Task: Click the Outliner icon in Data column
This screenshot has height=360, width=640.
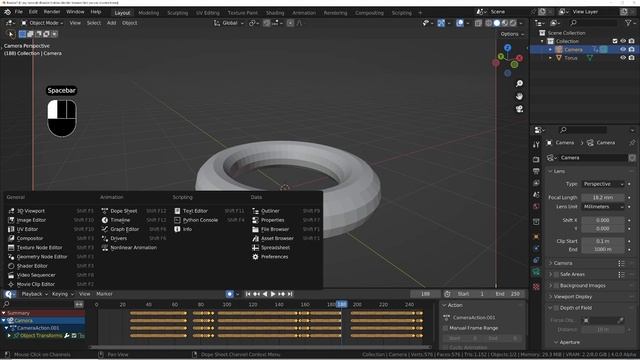Action: (x=256, y=211)
